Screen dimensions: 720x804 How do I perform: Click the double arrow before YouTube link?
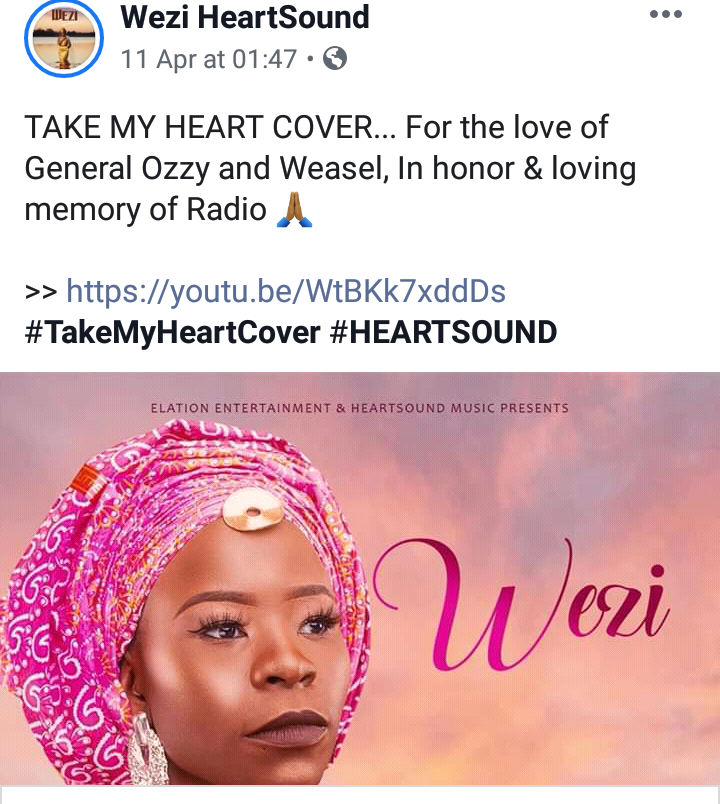pos(41,292)
